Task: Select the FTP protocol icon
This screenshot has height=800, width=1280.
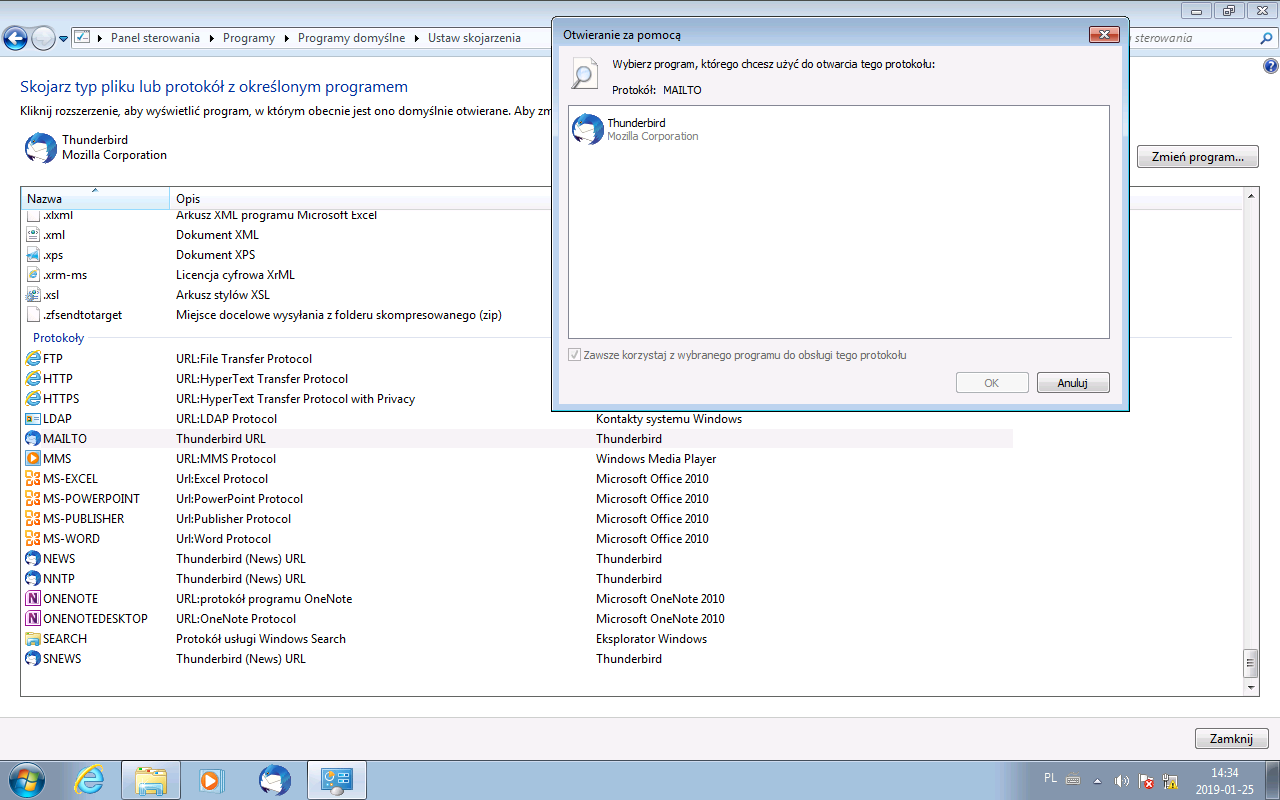Action: click(33, 359)
